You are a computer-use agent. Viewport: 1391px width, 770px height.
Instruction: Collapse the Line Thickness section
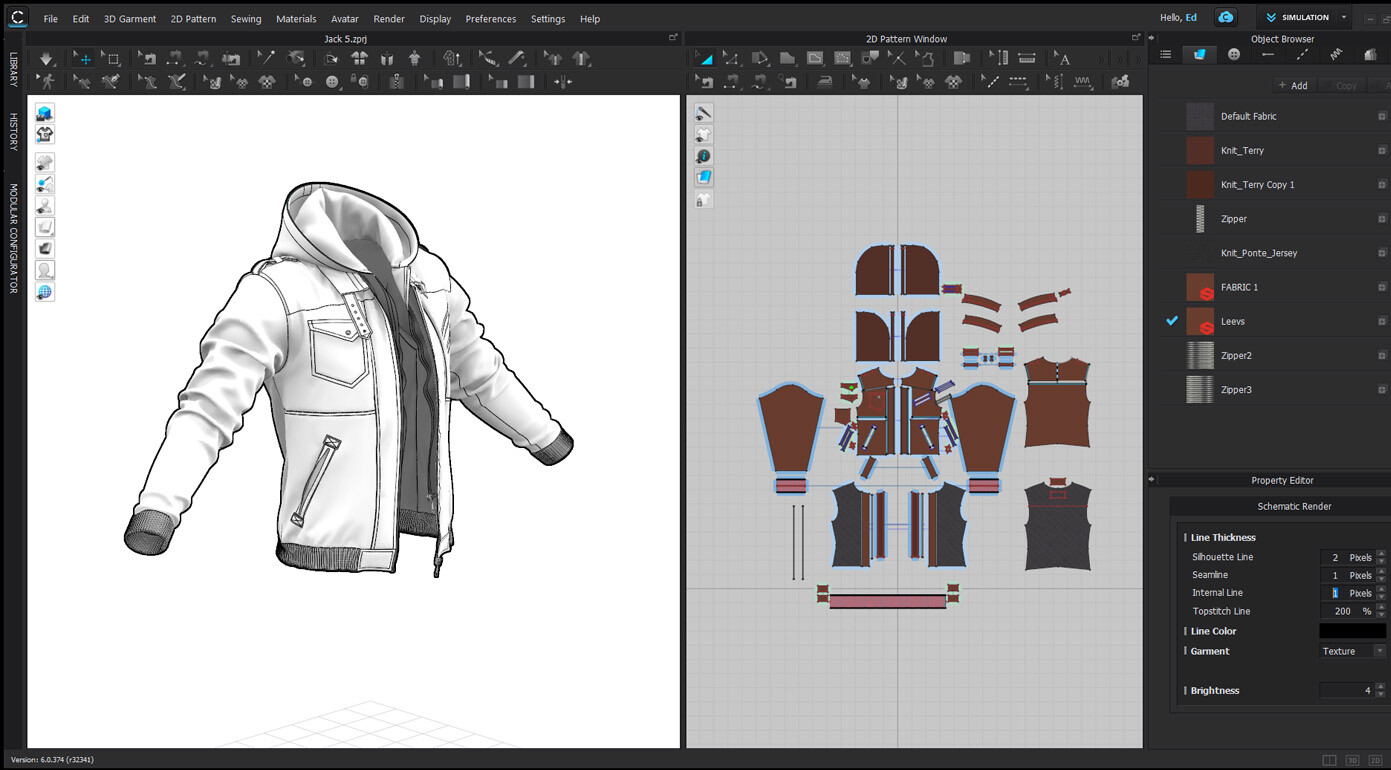tap(1187, 537)
